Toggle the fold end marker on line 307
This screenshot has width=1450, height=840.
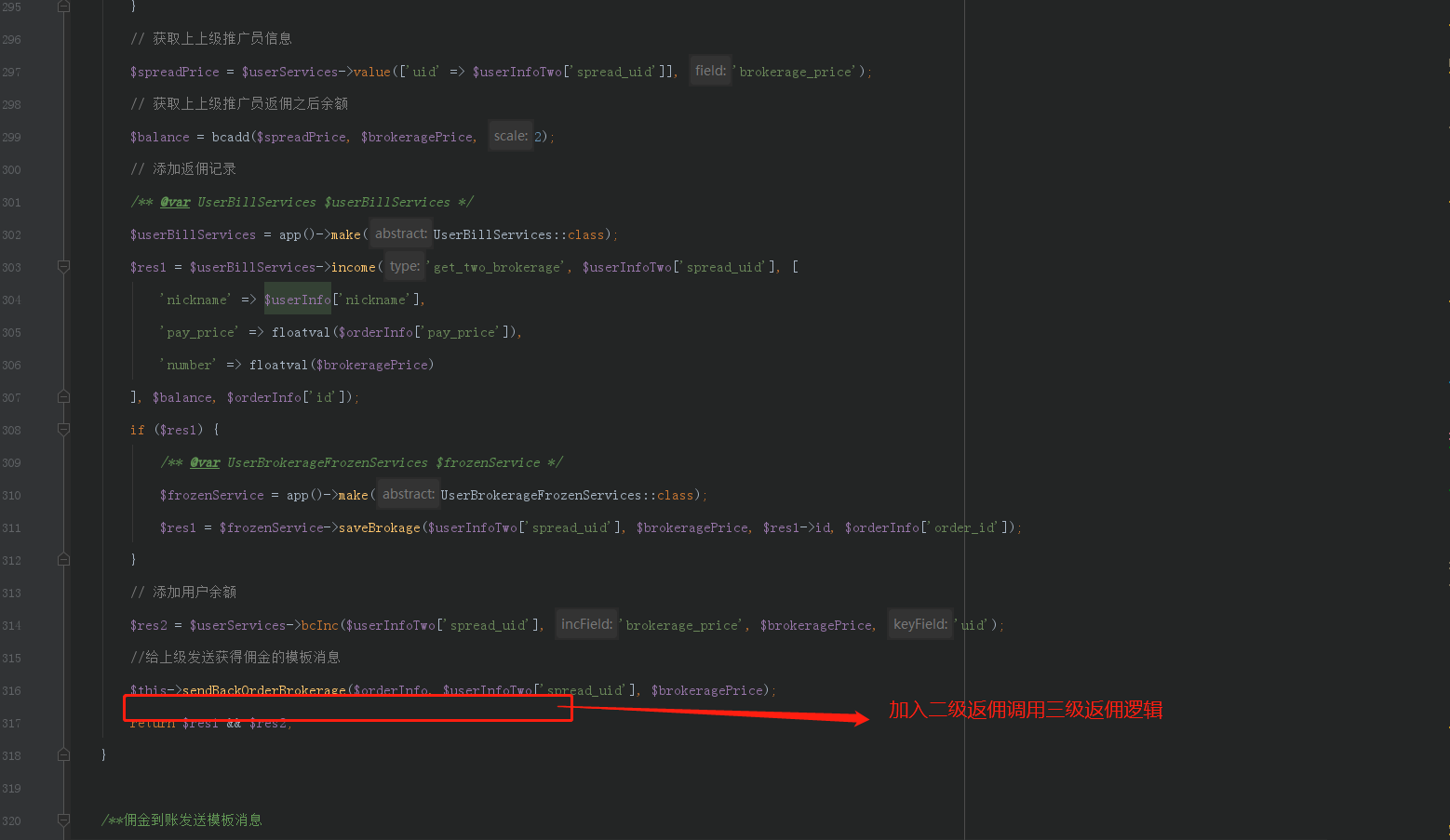pyautogui.click(x=63, y=397)
